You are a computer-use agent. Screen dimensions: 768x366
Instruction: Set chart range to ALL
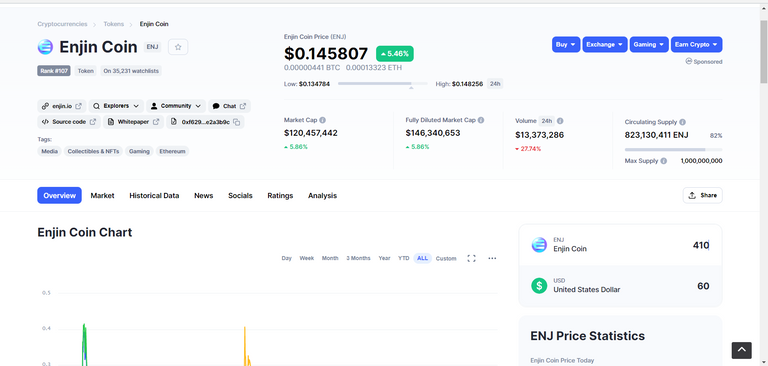[423, 258]
